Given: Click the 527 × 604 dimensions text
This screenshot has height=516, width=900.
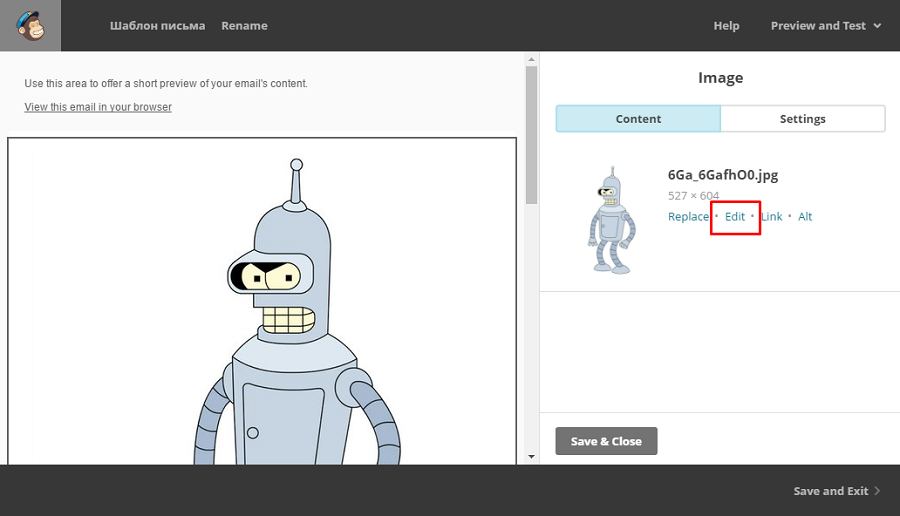Looking at the screenshot, I should pos(693,196).
